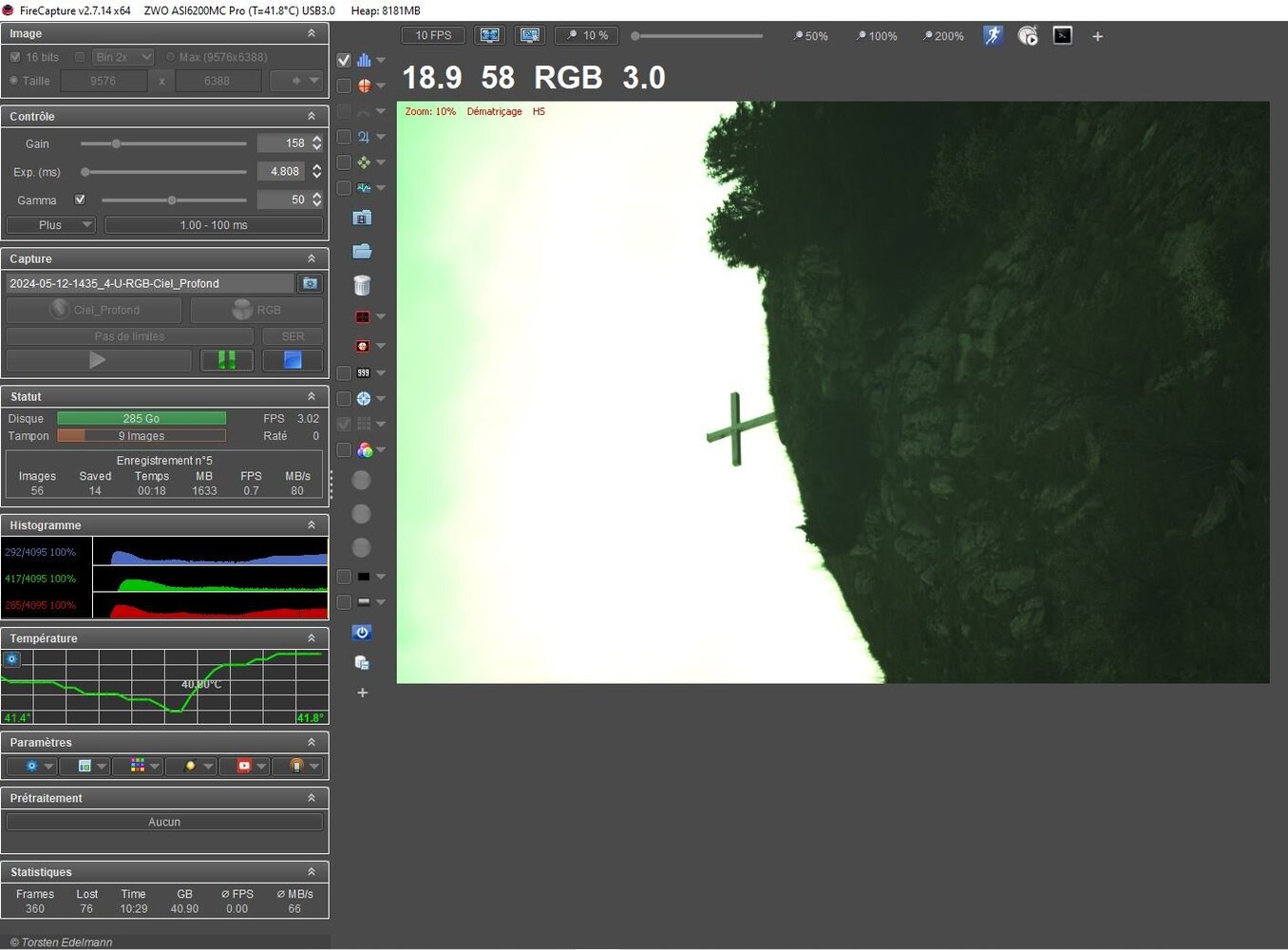The image size is (1288, 950).
Task: Toggle the histogram display checkbox
Action: coord(344,60)
